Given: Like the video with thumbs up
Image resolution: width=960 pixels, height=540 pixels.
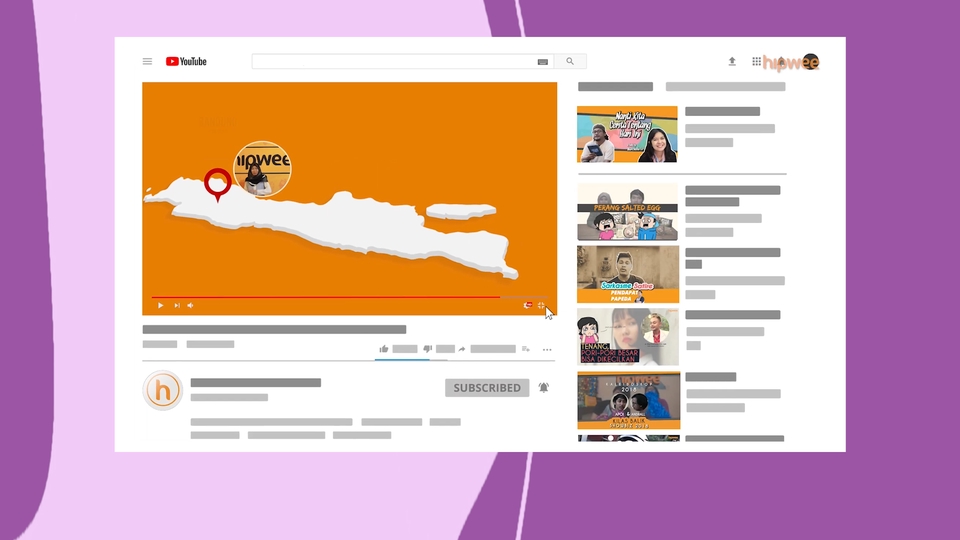Looking at the screenshot, I should [384, 349].
